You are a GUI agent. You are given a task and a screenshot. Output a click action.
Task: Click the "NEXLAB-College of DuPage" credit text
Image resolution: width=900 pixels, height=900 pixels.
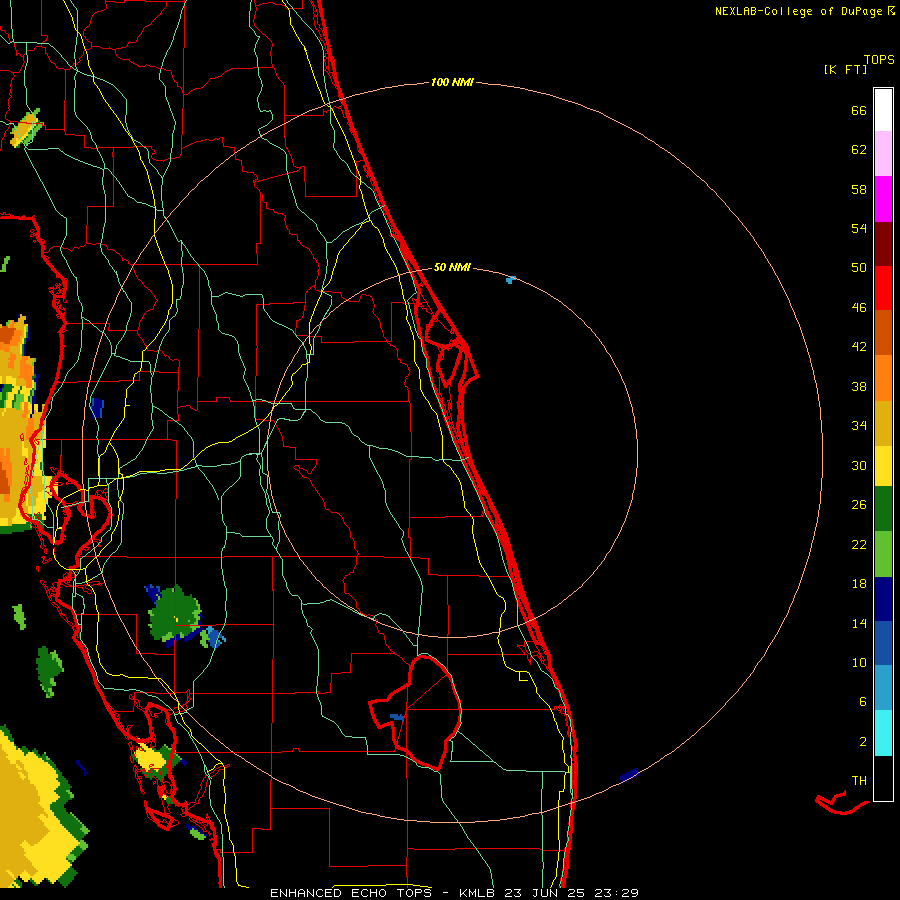[x=798, y=11]
